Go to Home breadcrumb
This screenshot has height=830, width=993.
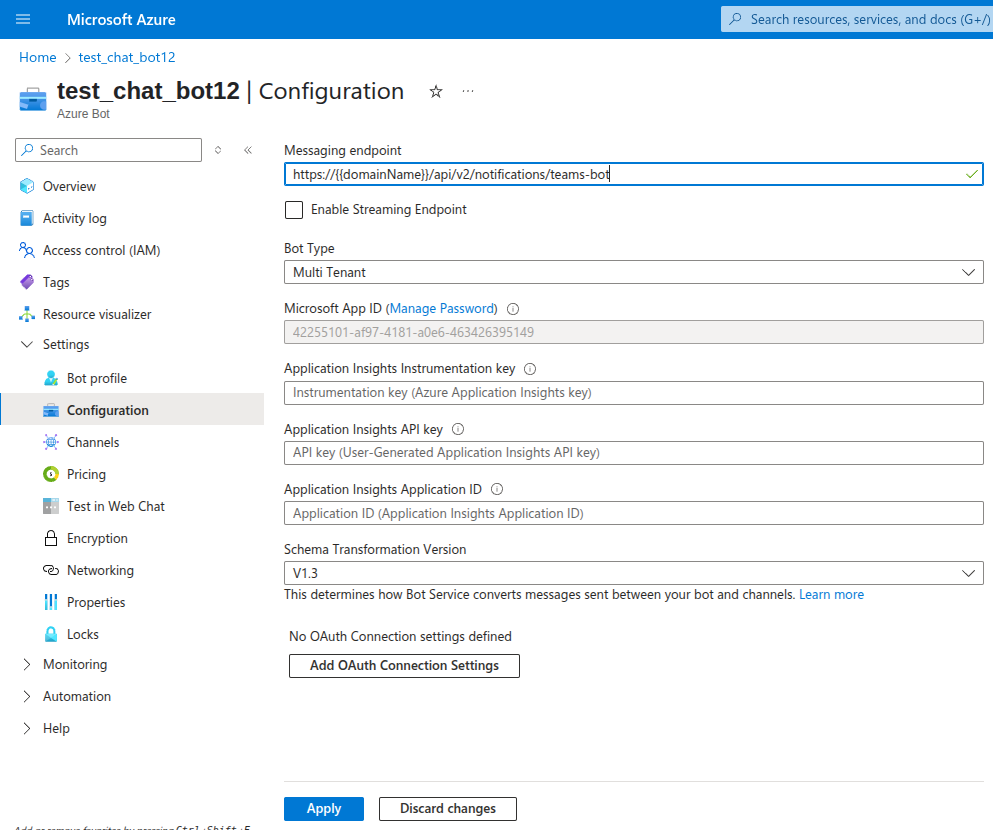(x=37, y=57)
